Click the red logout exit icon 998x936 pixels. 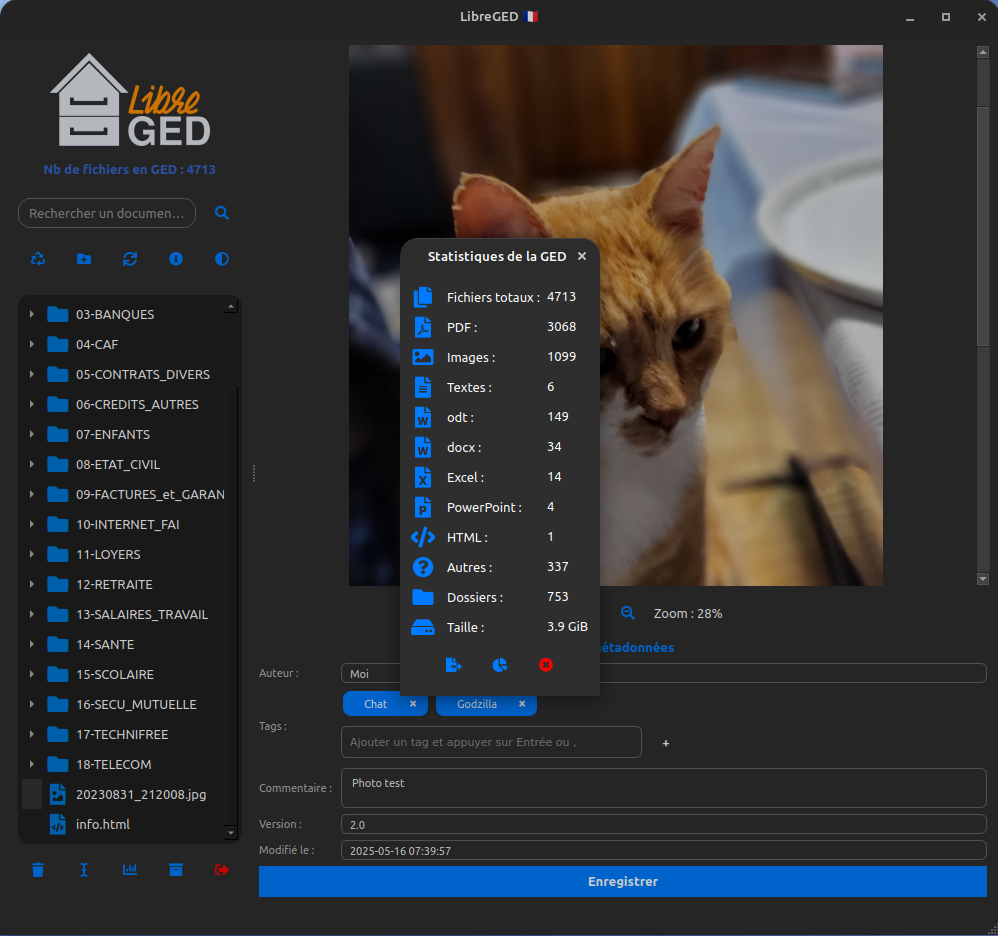[222, 870]
